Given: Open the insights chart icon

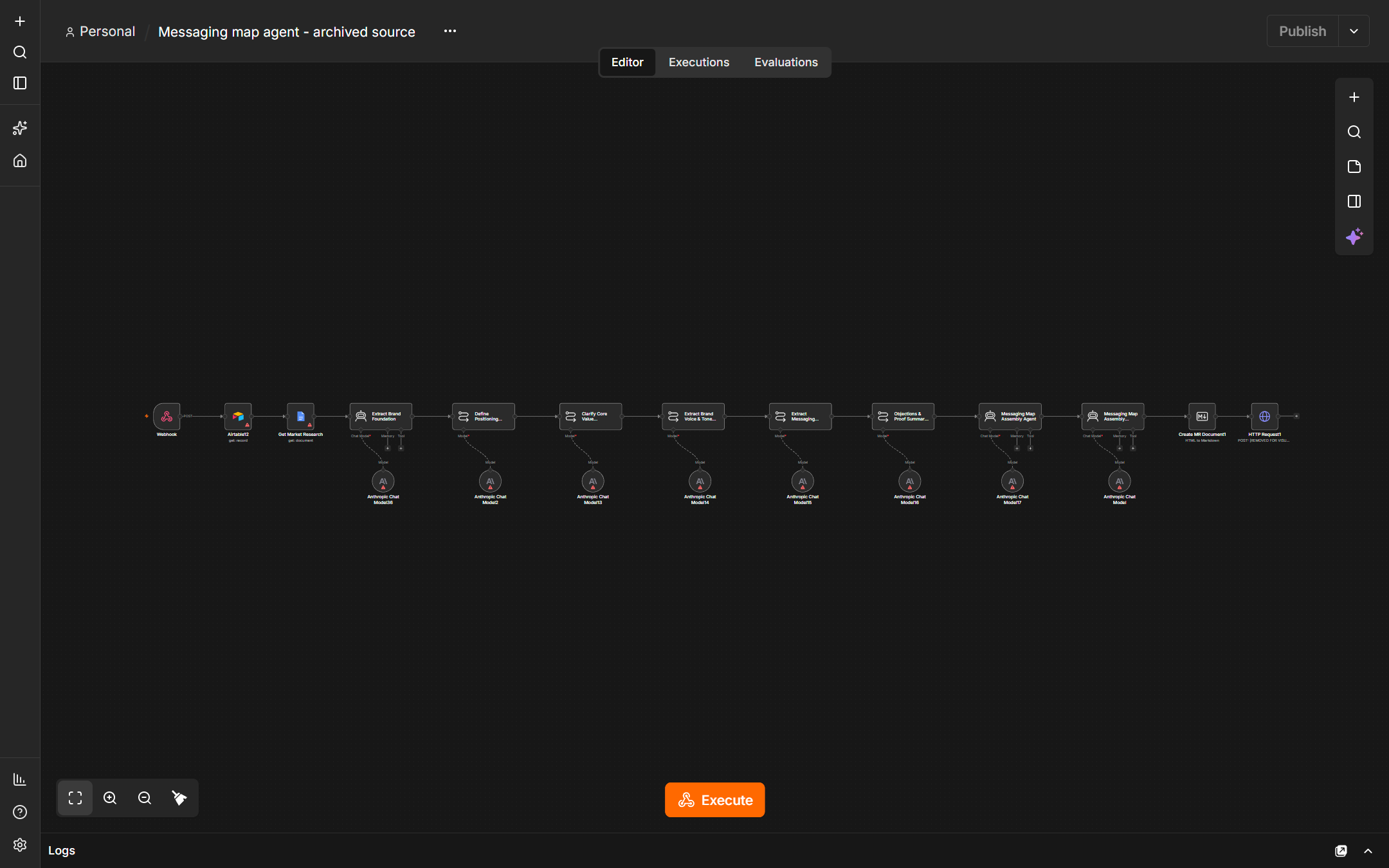Looking at the screenshot, I should tap(20, 779).
